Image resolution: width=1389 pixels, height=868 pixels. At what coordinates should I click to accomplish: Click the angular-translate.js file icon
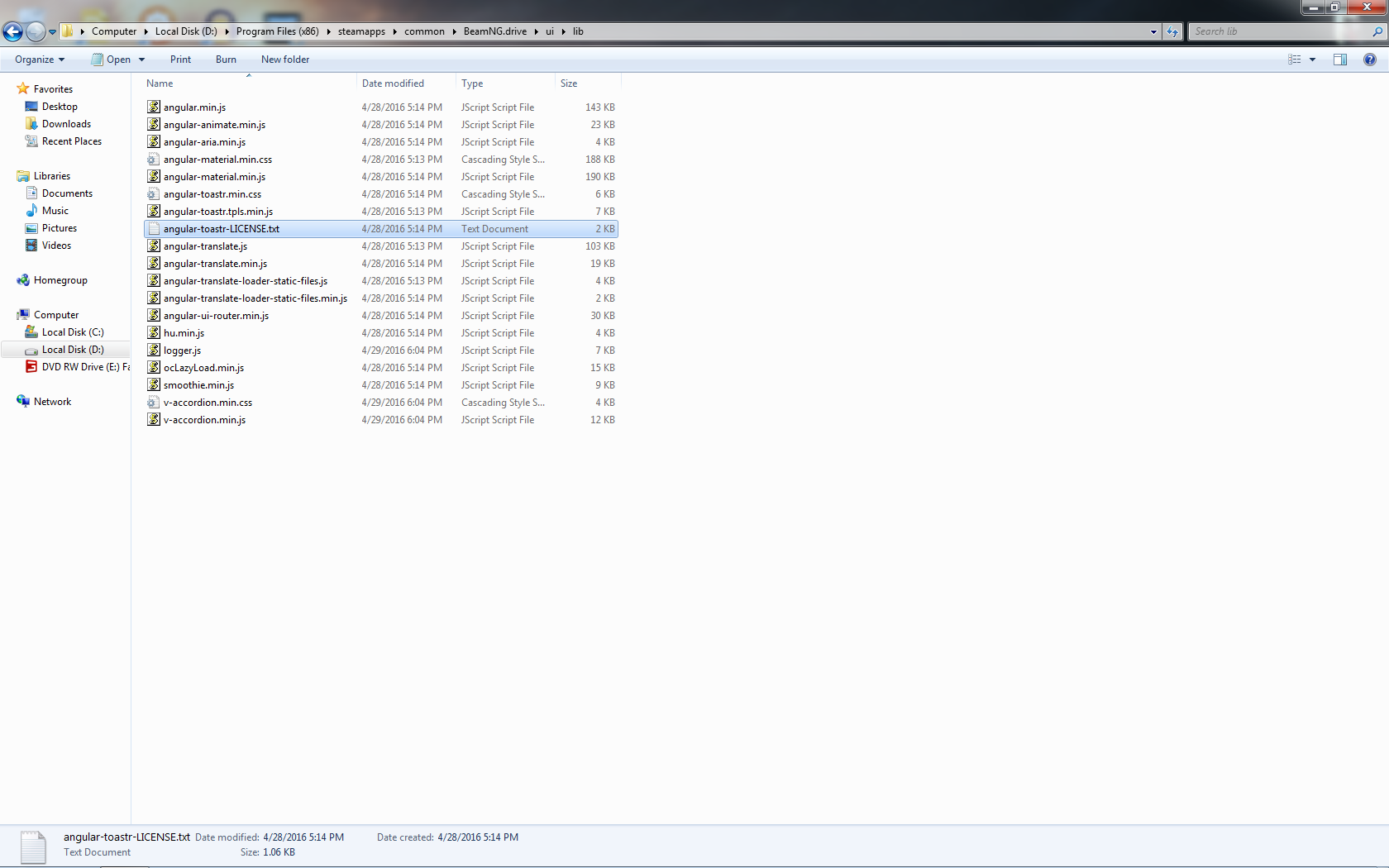pos(154,246)
